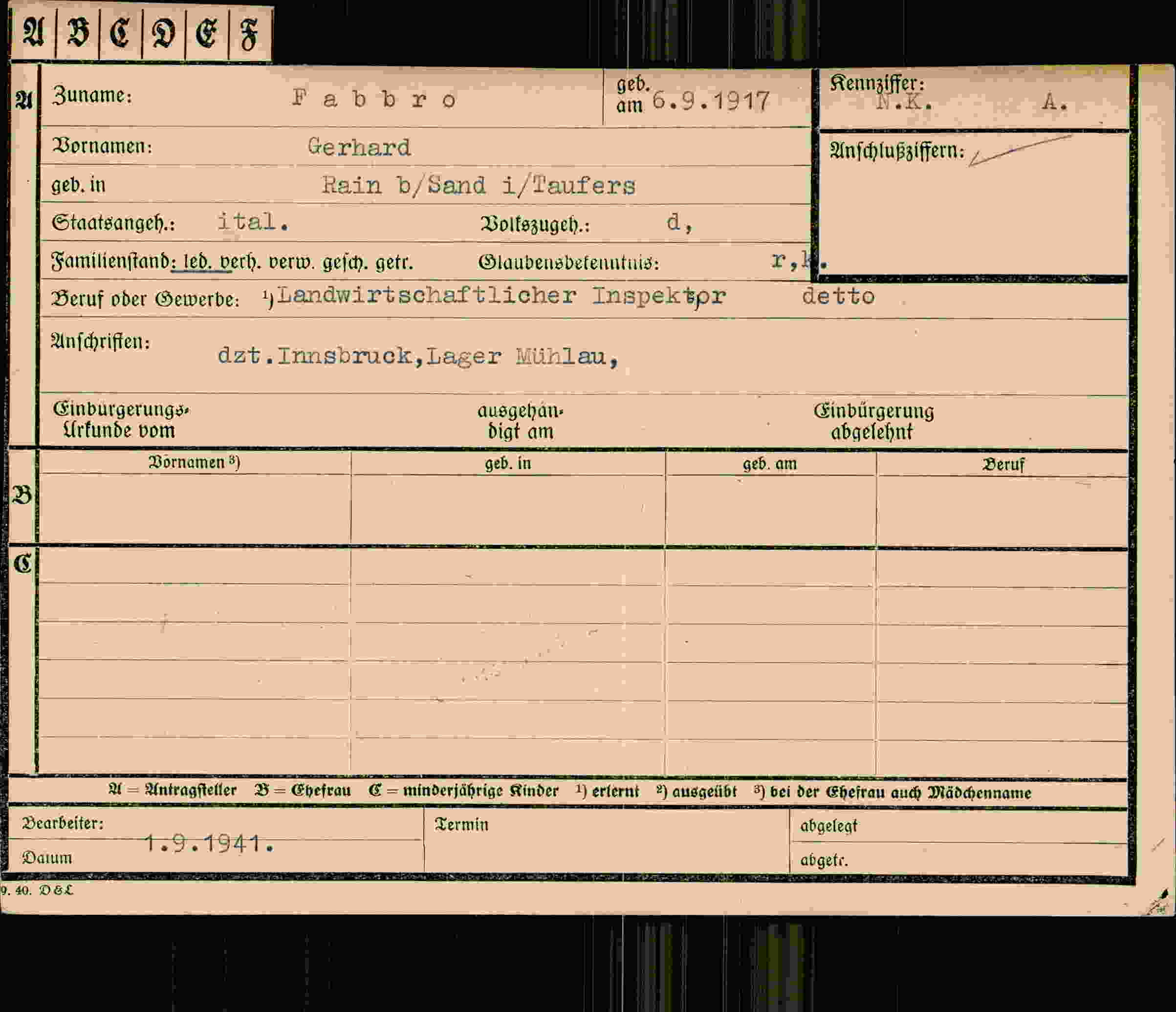The height and width of the screenshot is (1012, 1176).
Task: Click the 'Anschriften:' label
Action: pyautogui.click(x=101, y=342)
